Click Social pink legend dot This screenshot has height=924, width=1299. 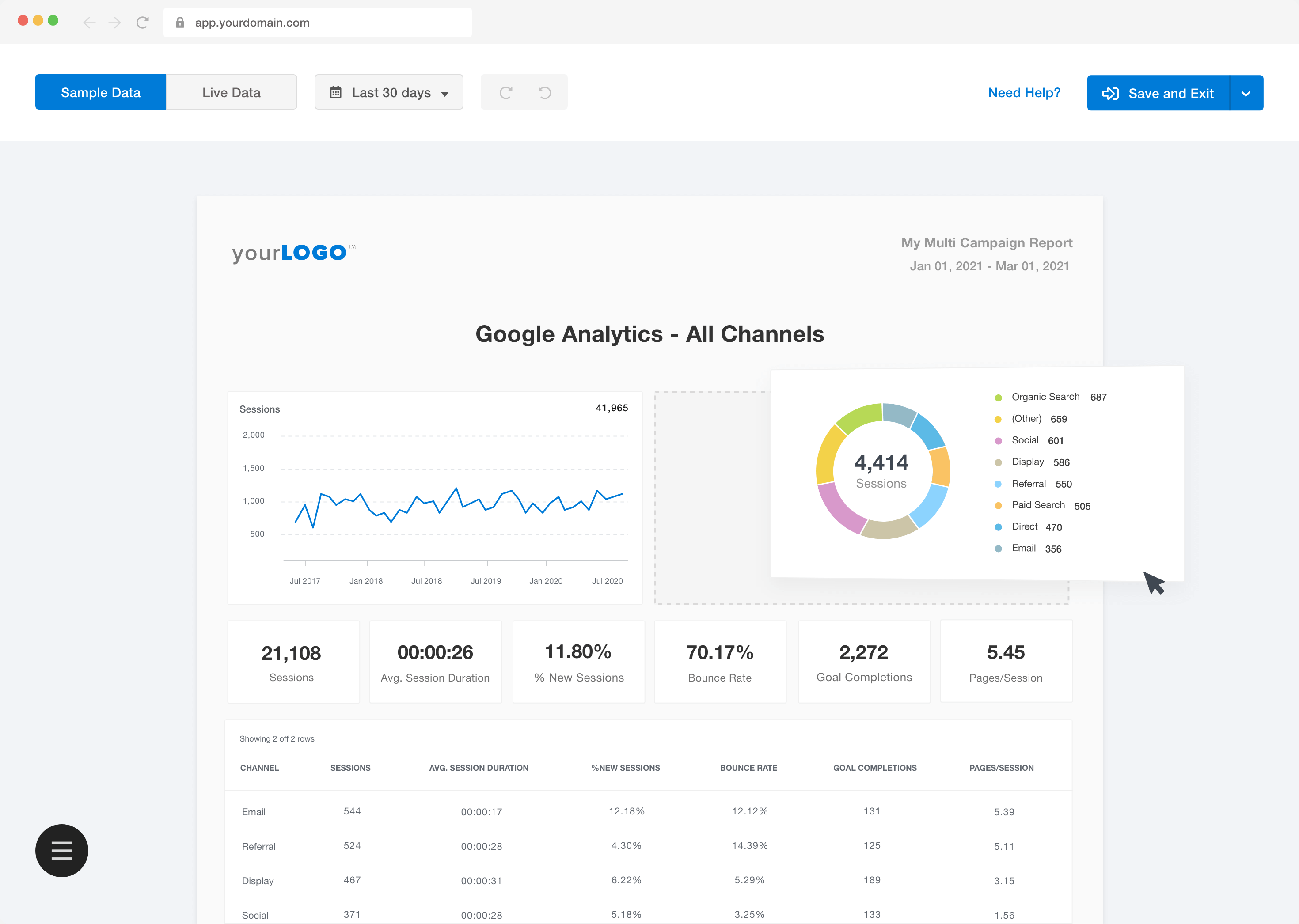(x=998, y=441)
